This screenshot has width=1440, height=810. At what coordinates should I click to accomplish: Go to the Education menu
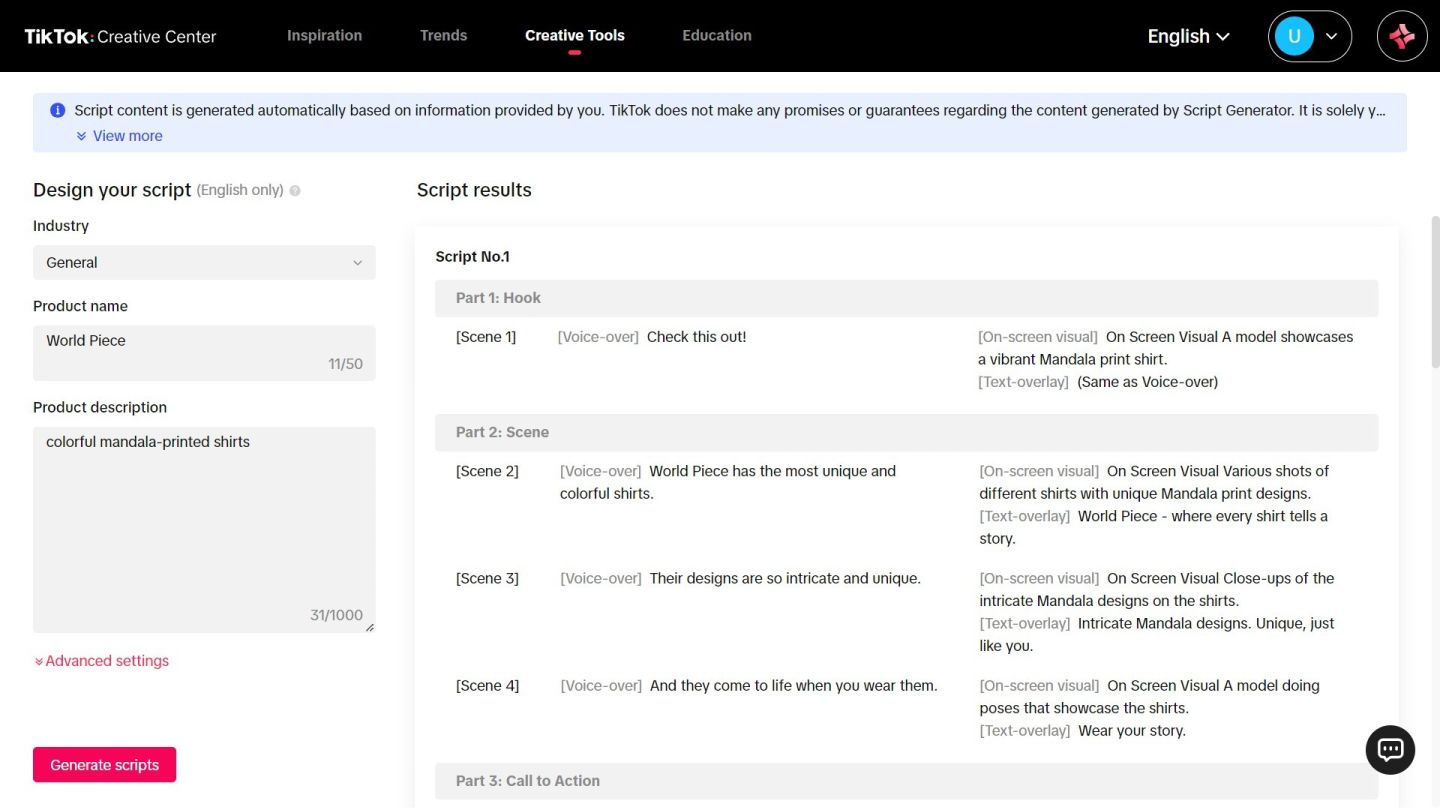716,36
